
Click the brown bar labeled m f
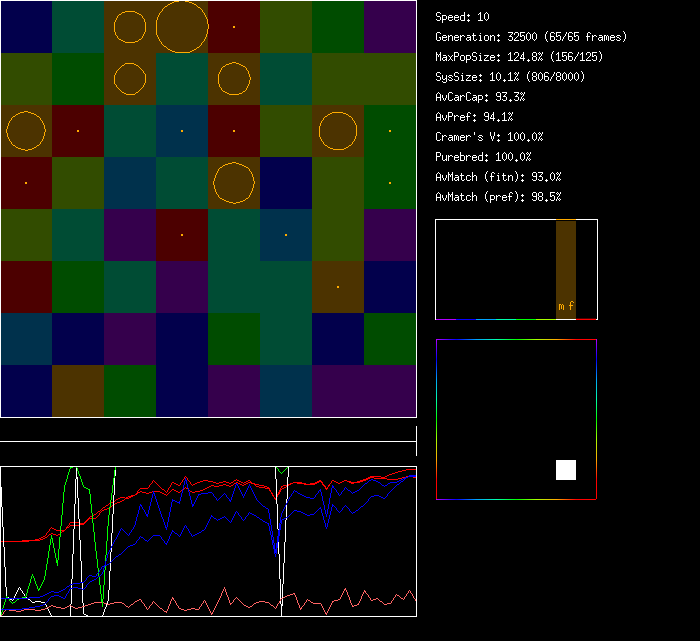[x=566, y=268]
